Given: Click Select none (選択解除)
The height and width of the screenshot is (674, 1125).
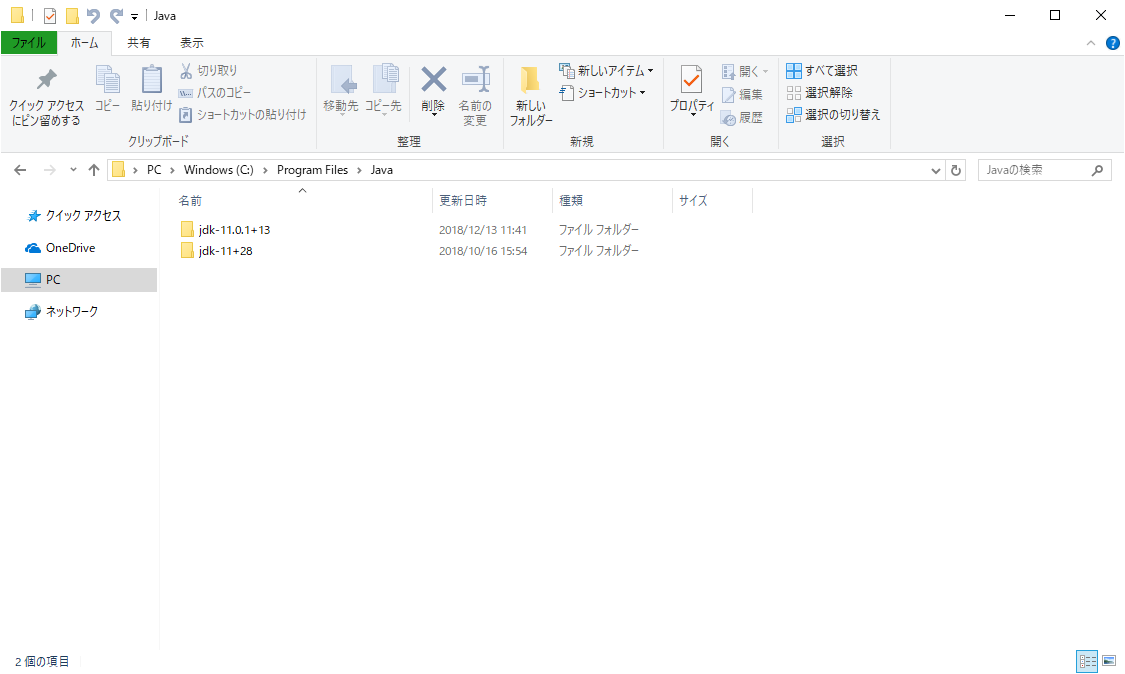Looking at the screenshot, I should click(819, 93).
